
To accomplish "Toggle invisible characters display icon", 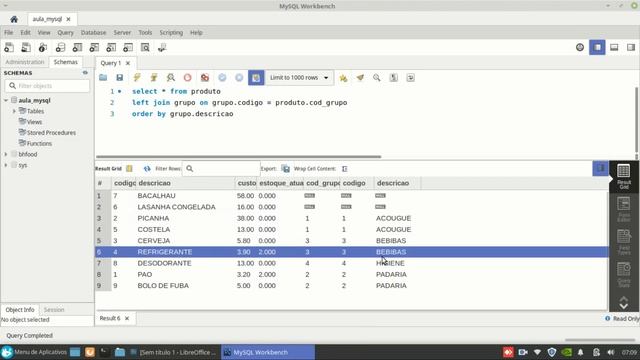I will tap(393, 78).
